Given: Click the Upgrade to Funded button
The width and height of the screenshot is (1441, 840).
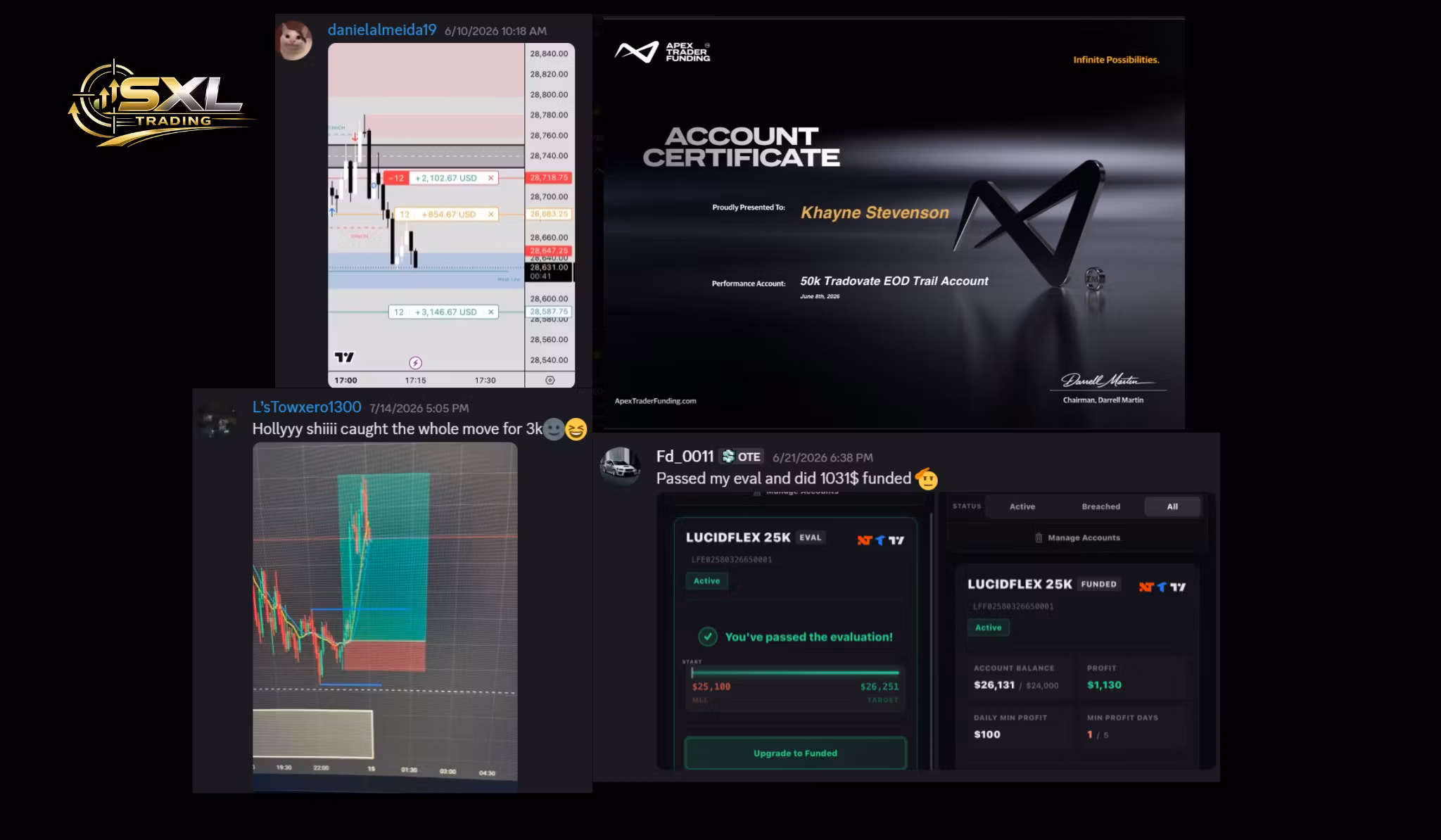Looking at the screenshot, I should coord(795,753).
